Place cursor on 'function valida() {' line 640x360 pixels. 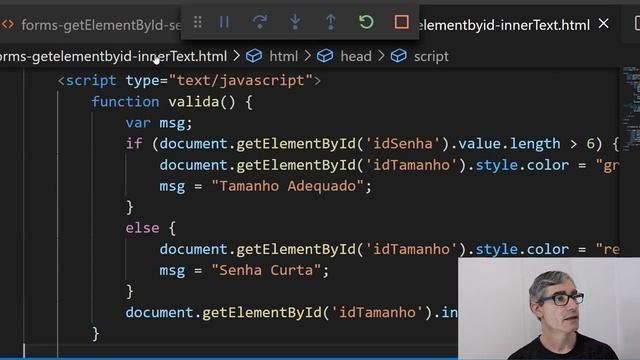[171, 102]
